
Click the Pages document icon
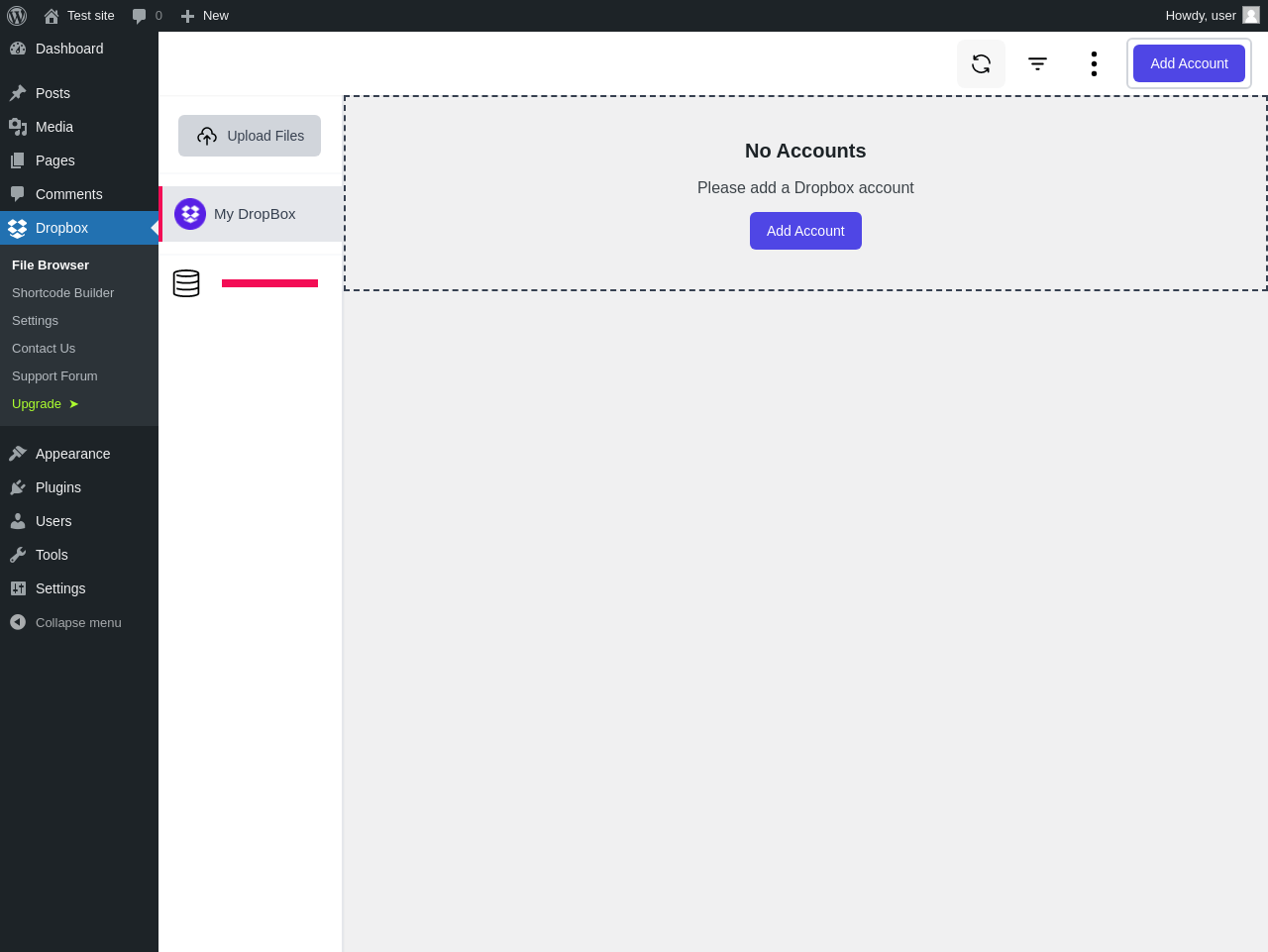18,160
